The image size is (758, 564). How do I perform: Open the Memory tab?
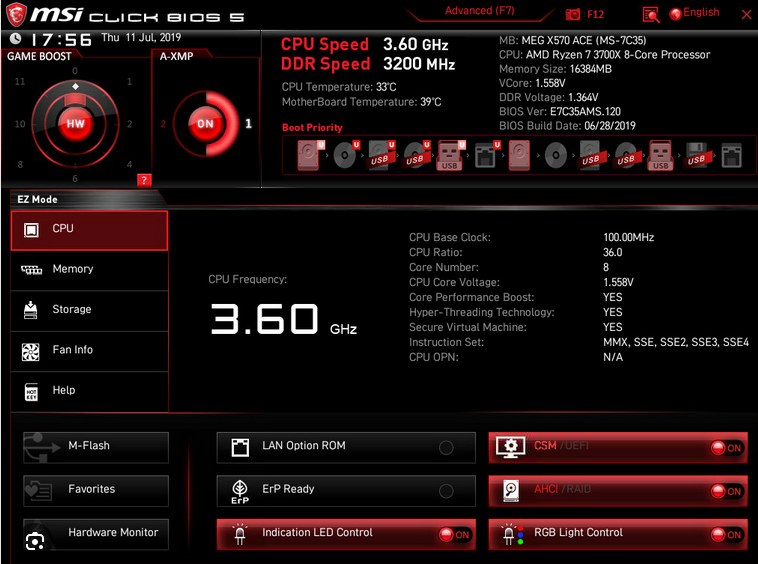click(89, 270)
